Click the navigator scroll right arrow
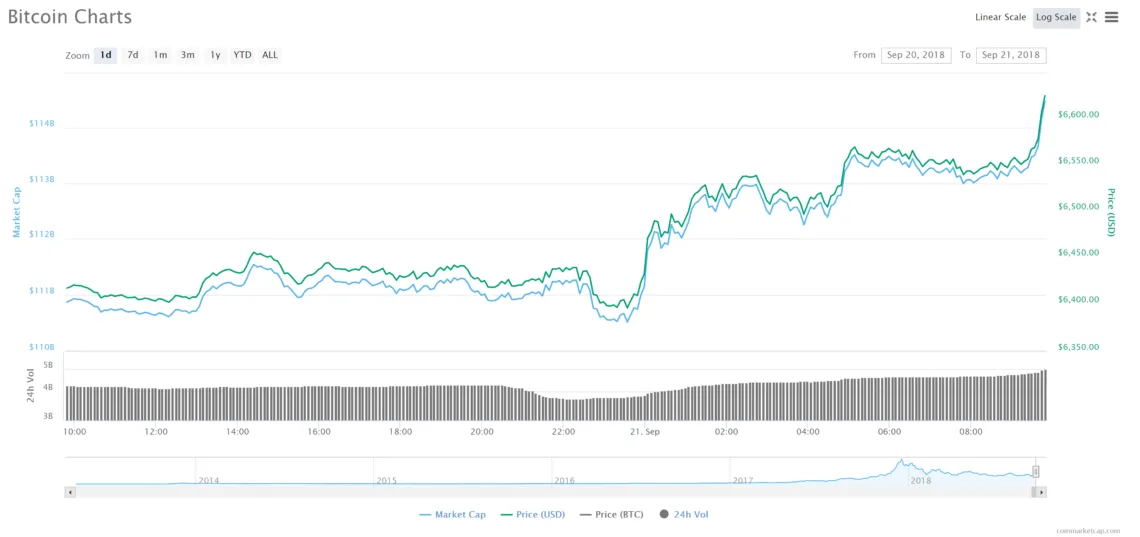The height and width of the screenshot is (537, 1140). (x=1041, y=492)
